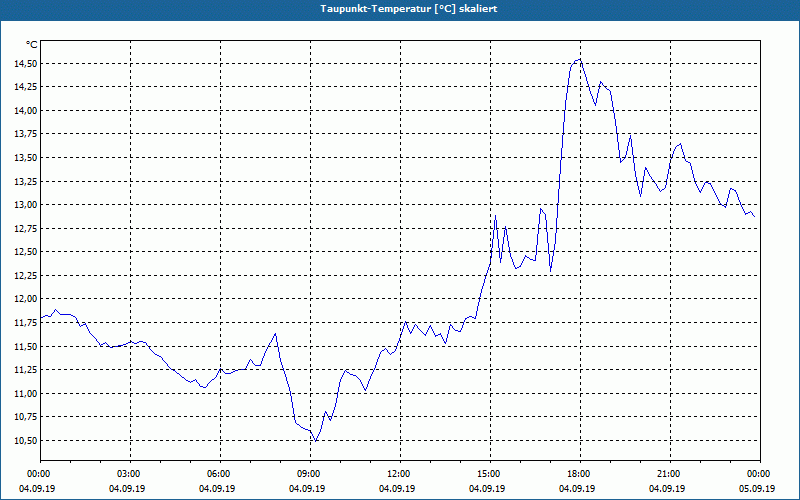Viewport: 800px width, 500px height.
Task: Click the 13,25 y-axis label
Action: click(24, 182)
